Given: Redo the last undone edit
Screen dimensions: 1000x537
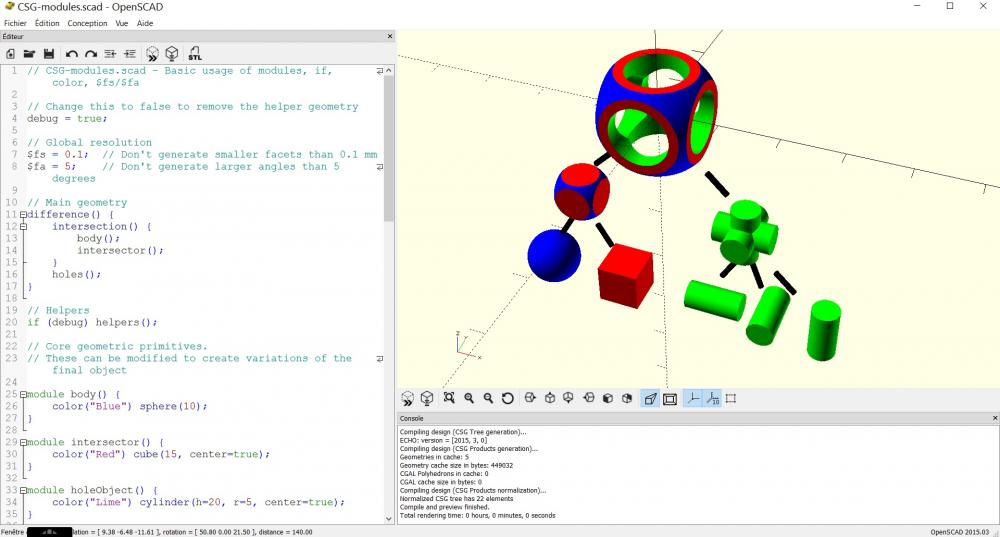Looking at the screenshot, I should 91,54.
